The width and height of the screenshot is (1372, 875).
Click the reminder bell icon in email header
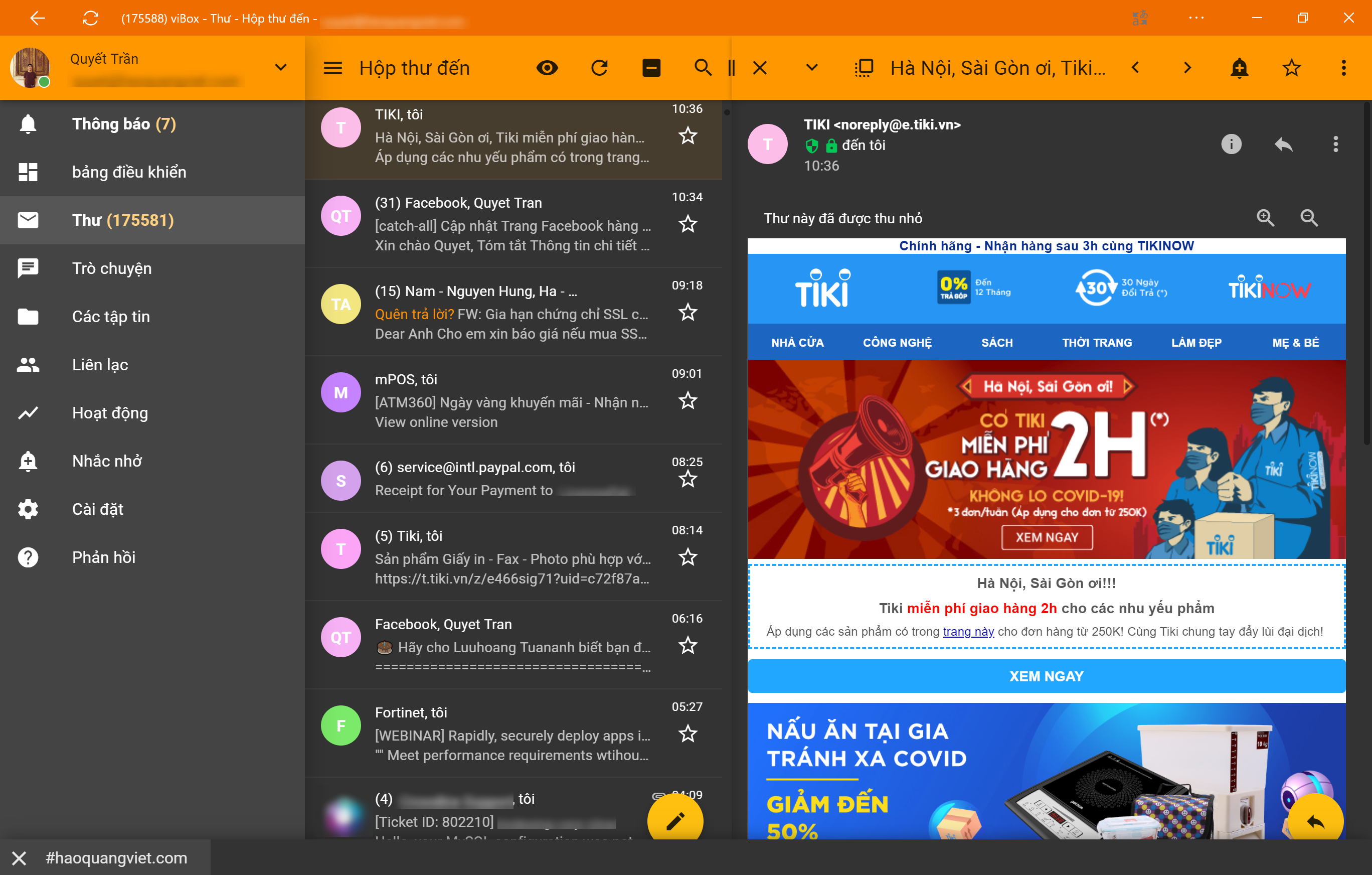tap(1239, 68)
